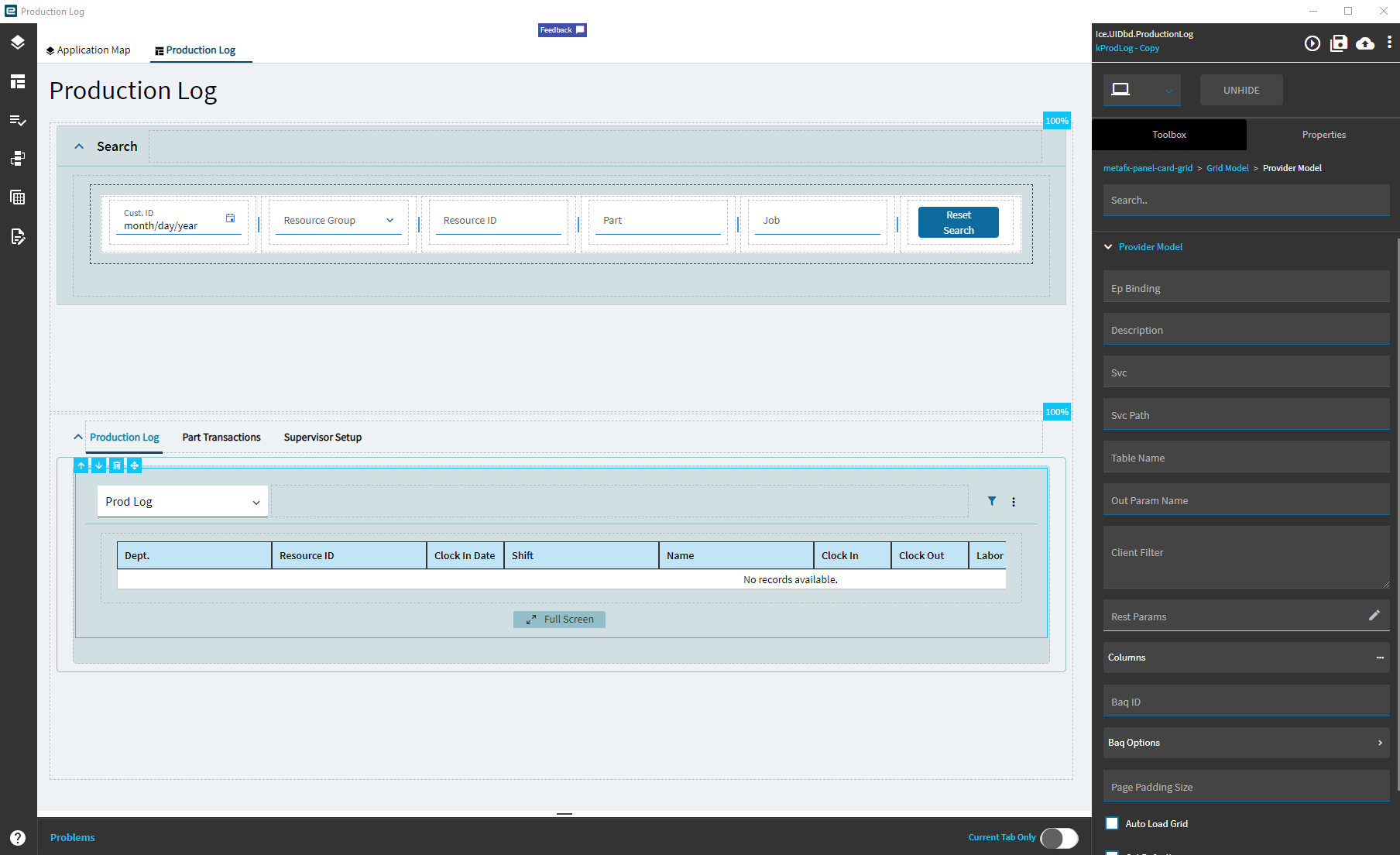The width and height of the screenshot is (1400, 855).
Task: Toggle the Current Tab Only switch
Action: 1059,838
